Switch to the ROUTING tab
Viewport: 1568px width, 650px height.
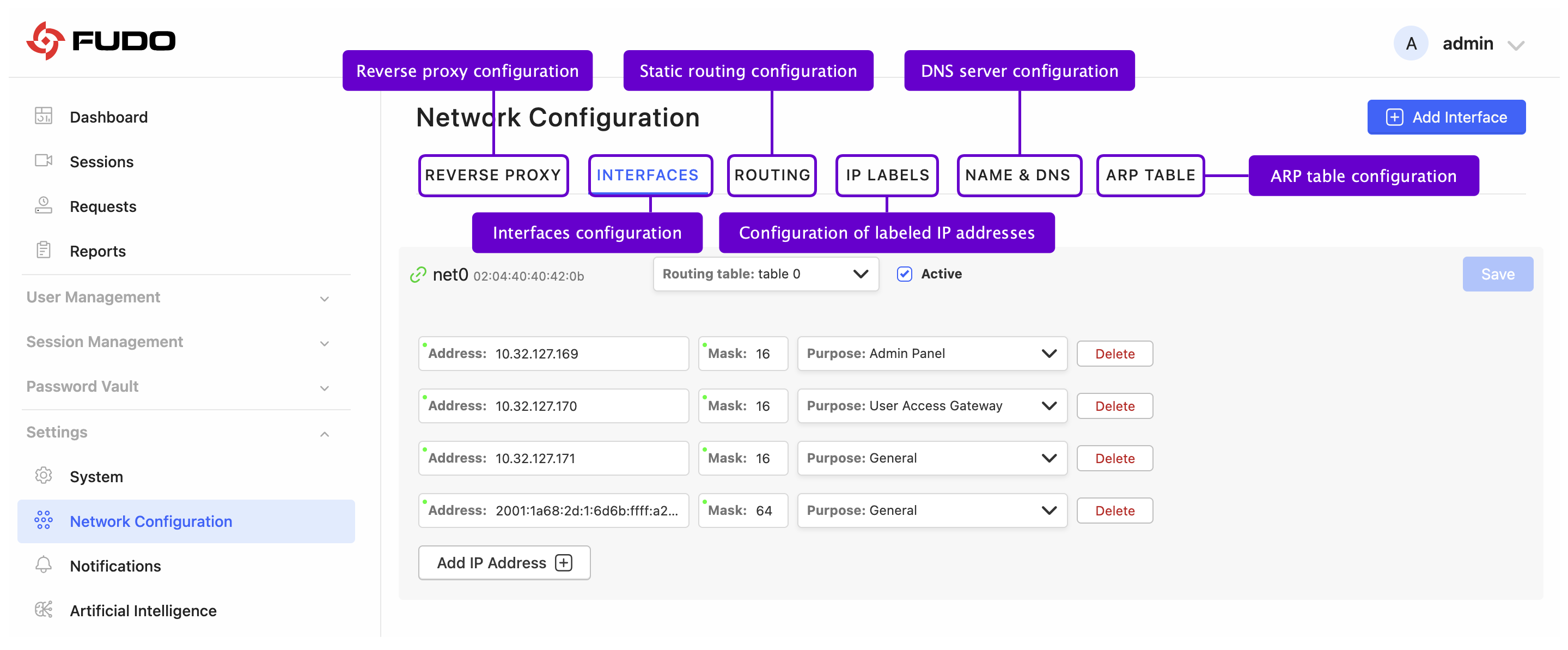coord(771,175)
